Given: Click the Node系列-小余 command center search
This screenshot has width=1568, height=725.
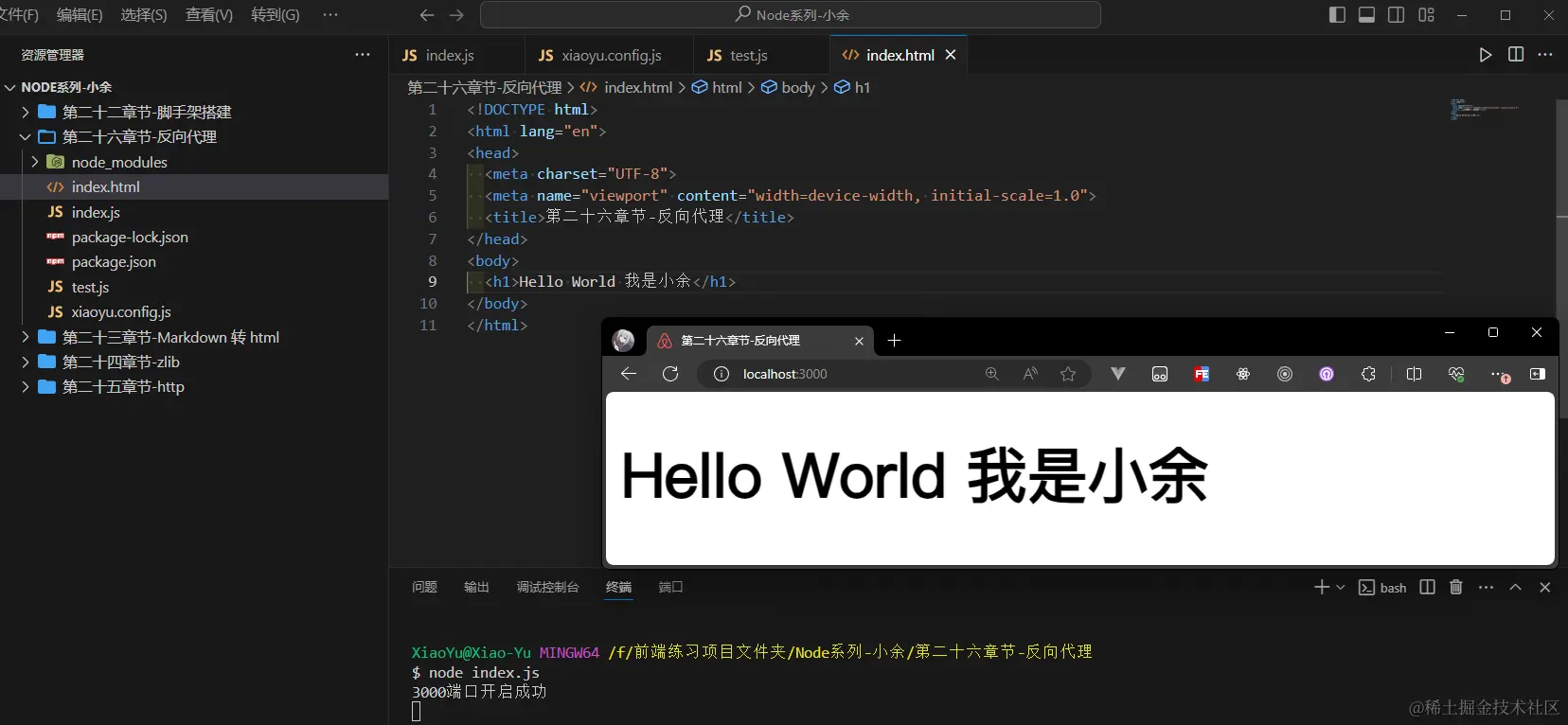Looking at the screenshot, I should [x=791, y=15].
